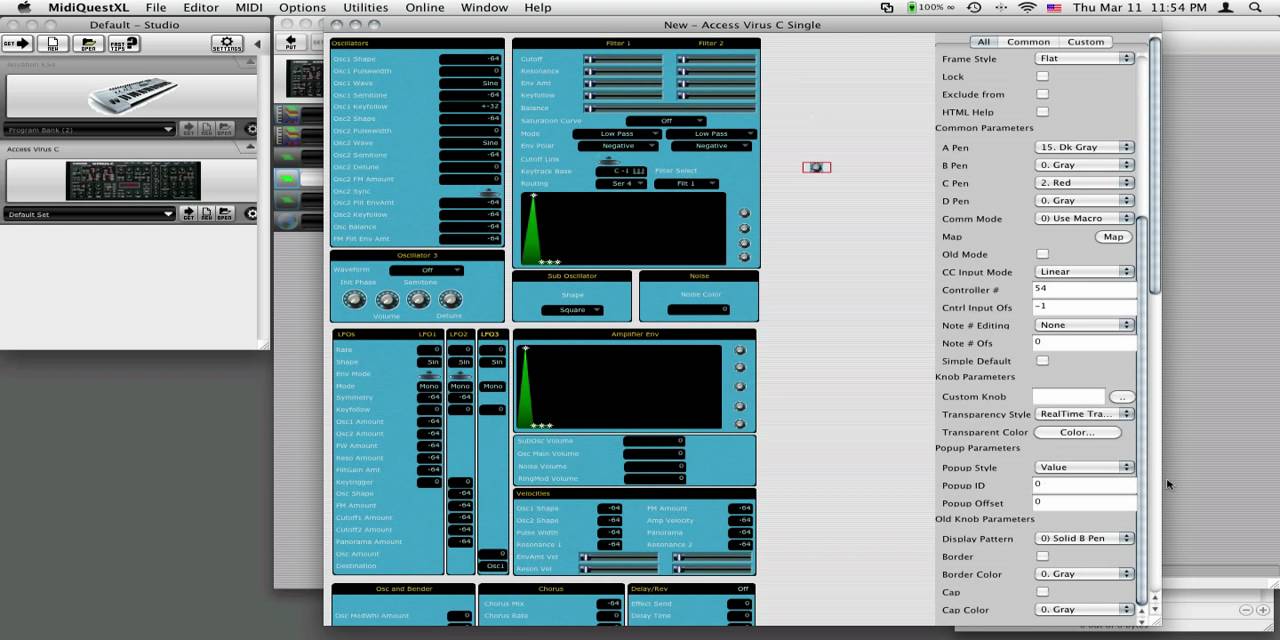Open the CC Input Mode Linear dropdown
1280x640 pixels.
pyautogui.click(x=1084, y=271)
